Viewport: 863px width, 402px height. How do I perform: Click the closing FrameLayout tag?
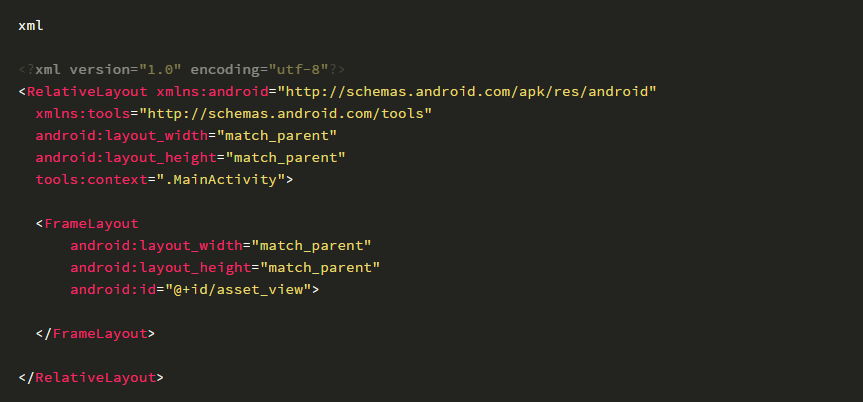95,334
